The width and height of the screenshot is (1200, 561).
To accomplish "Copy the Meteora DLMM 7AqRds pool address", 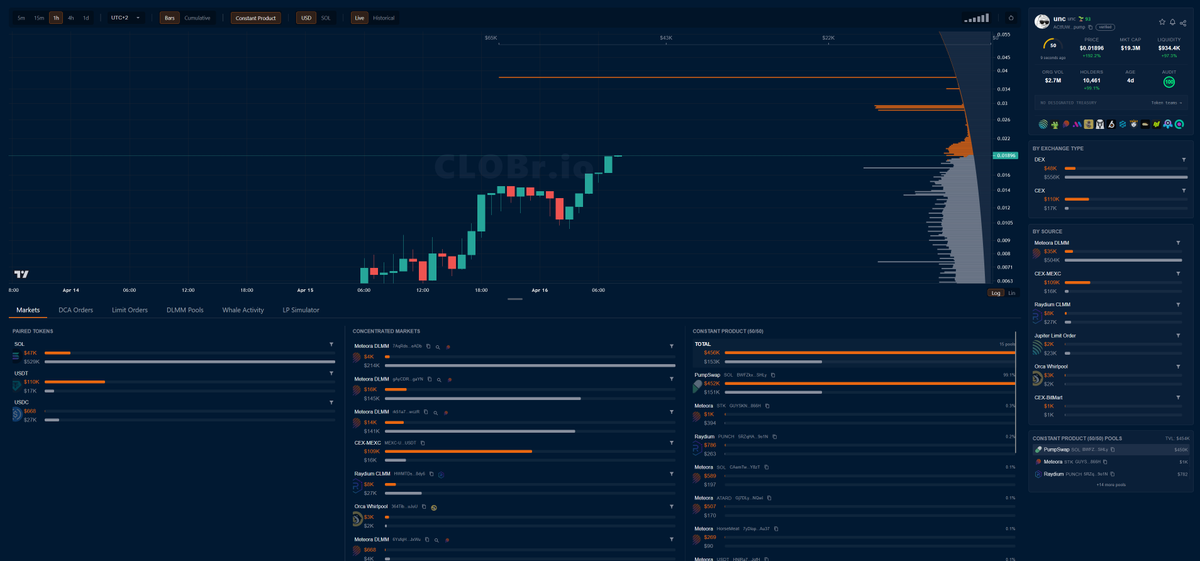I will (428, 346).
